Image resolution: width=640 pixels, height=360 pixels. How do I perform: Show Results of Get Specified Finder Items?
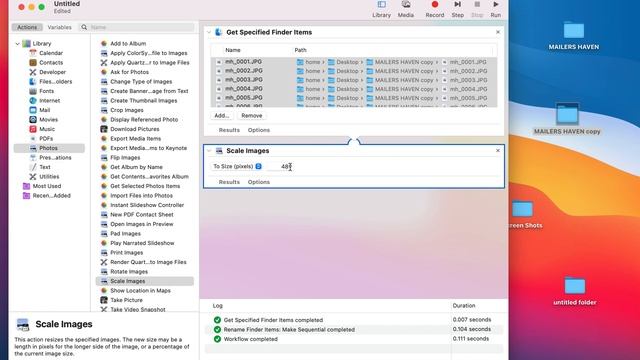pyautogui.click(x=229, y=130)
